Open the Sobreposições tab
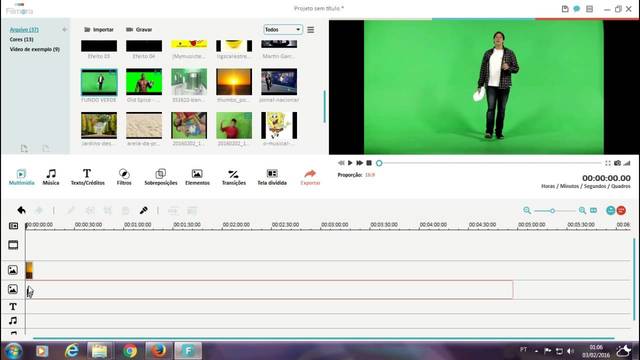This screenshot has height=360, width=640. pyautogui.click(x=161, y=177)
